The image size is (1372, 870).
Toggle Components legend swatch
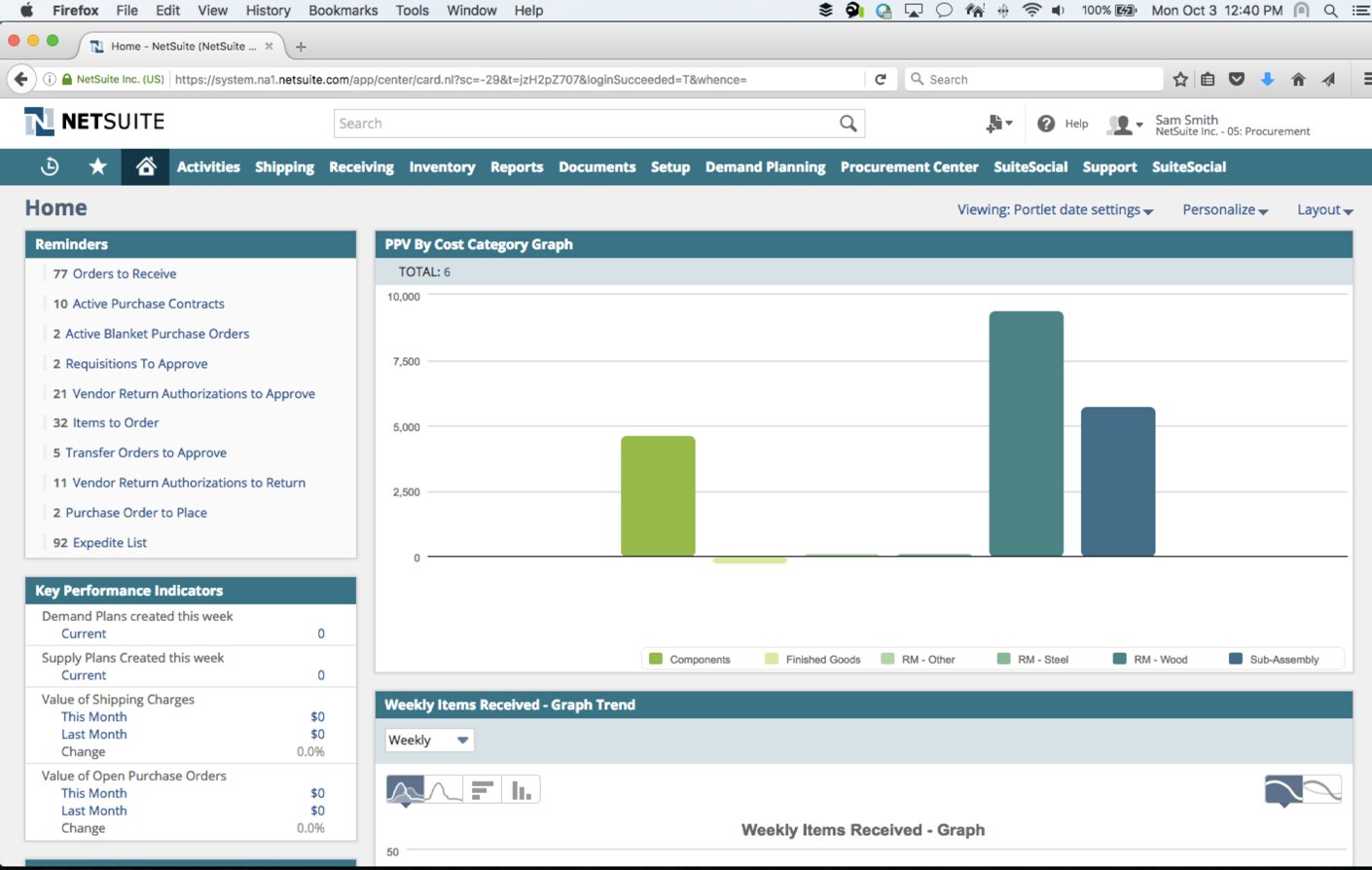[x=656, y=659]
